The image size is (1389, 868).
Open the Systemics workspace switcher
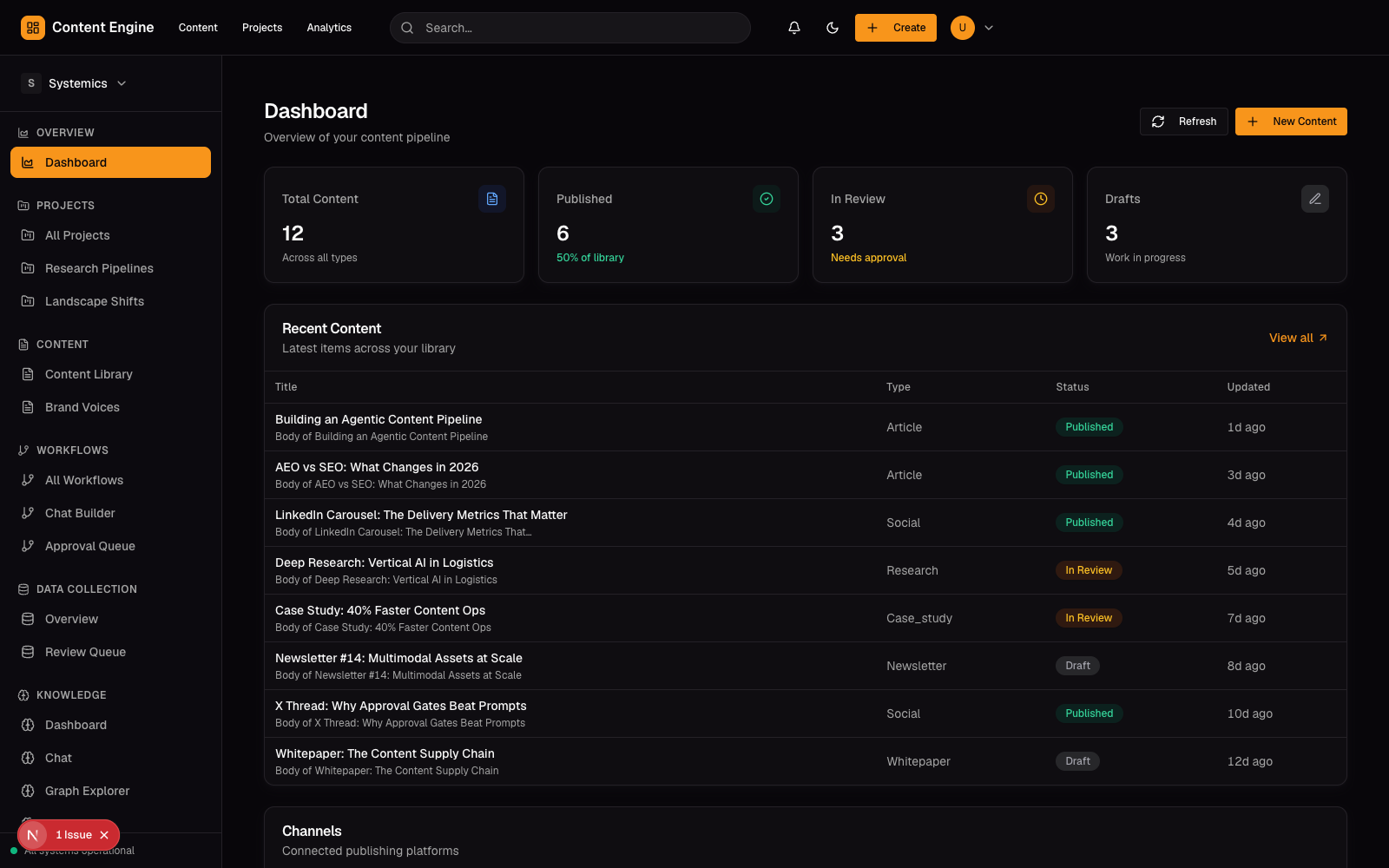coord(76,83)
